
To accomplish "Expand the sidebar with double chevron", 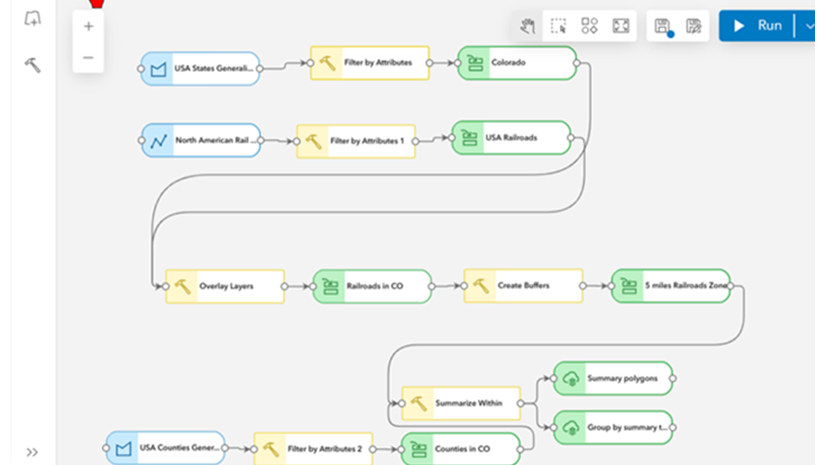I will coord(32,452).
